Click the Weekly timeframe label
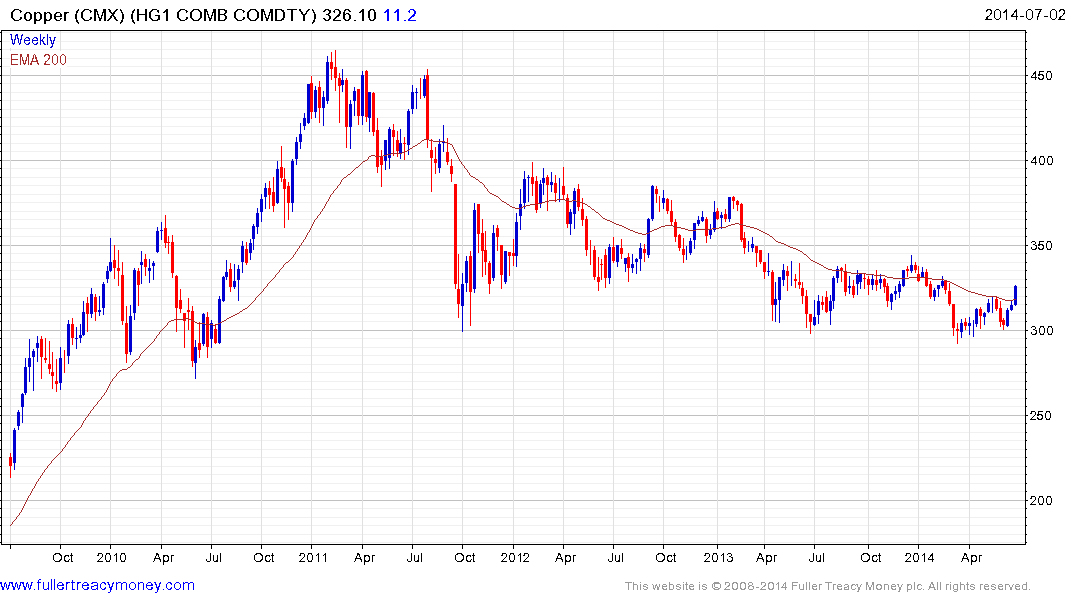 [x=33, y=40]
